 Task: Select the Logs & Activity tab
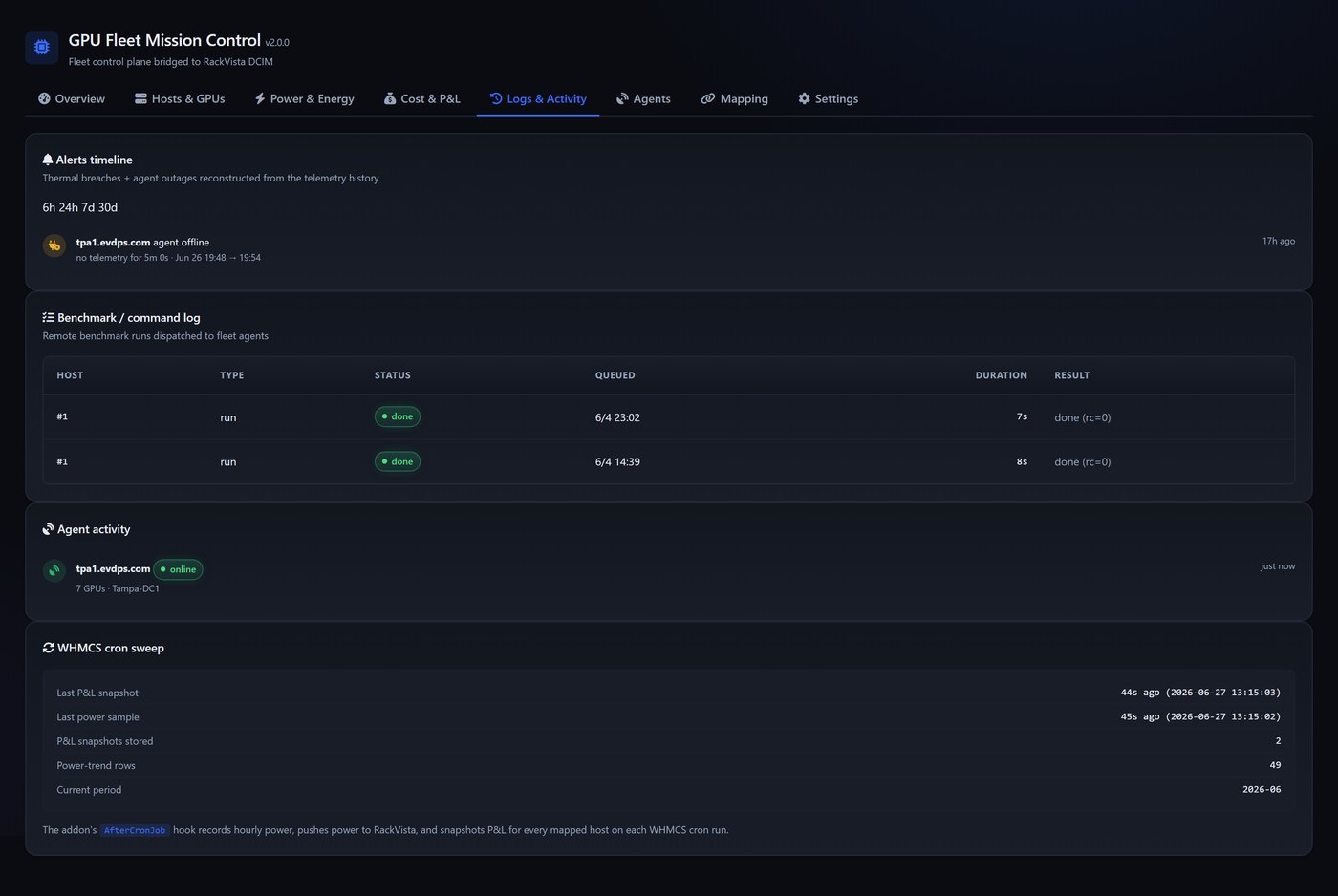[x=538, y=98]
